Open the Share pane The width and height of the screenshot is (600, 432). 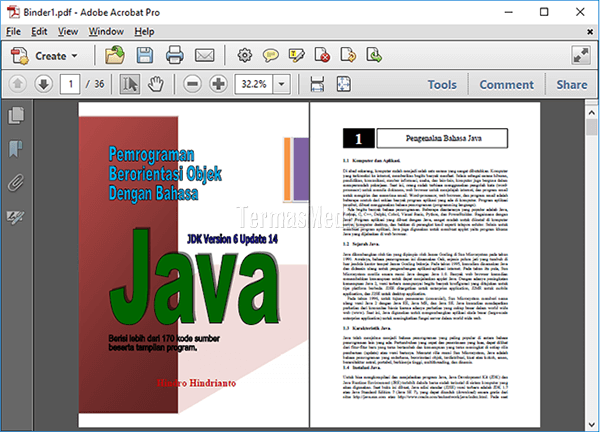tap(572, 85)
